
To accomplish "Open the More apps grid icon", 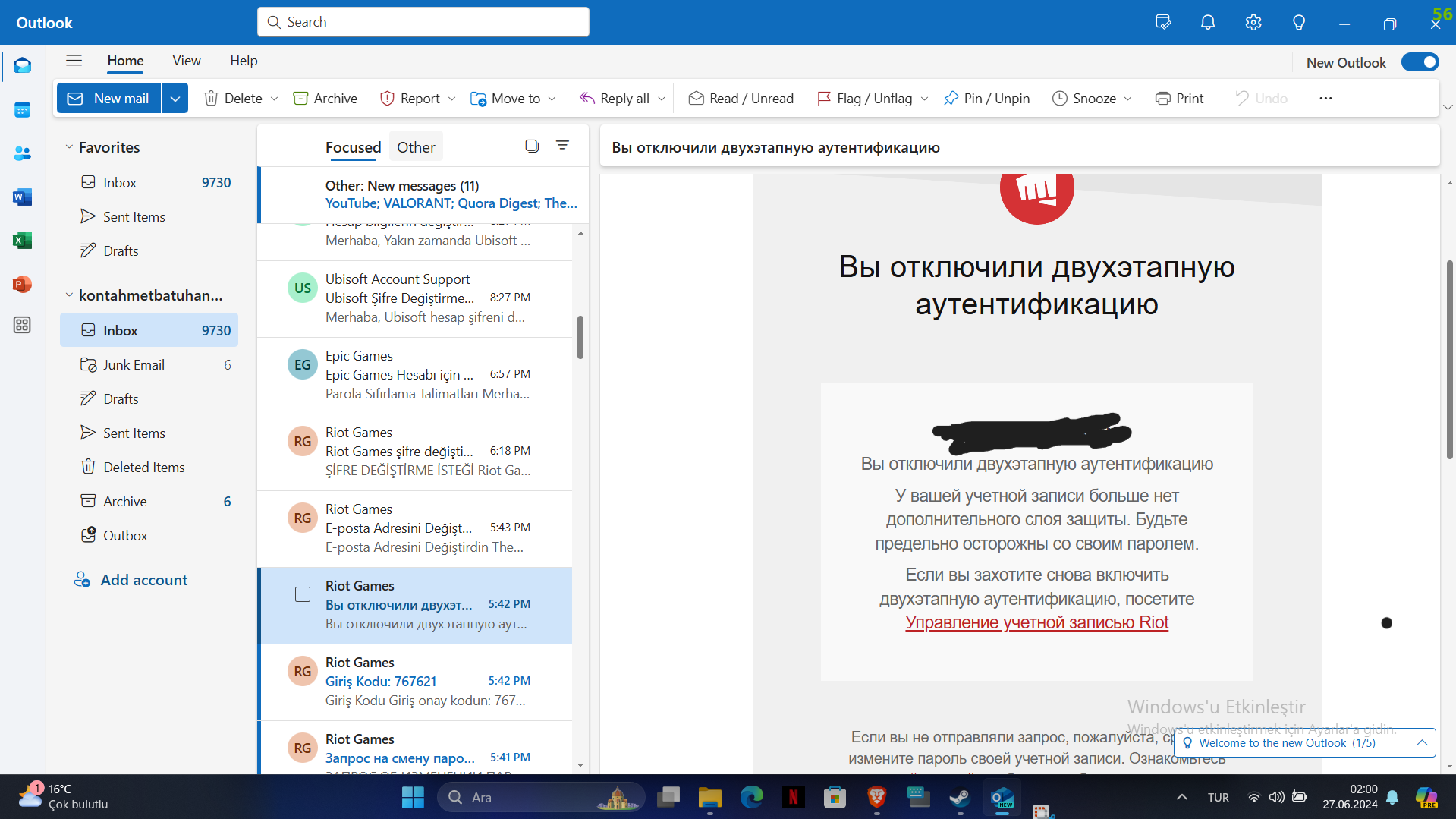I will coord(22,325).
